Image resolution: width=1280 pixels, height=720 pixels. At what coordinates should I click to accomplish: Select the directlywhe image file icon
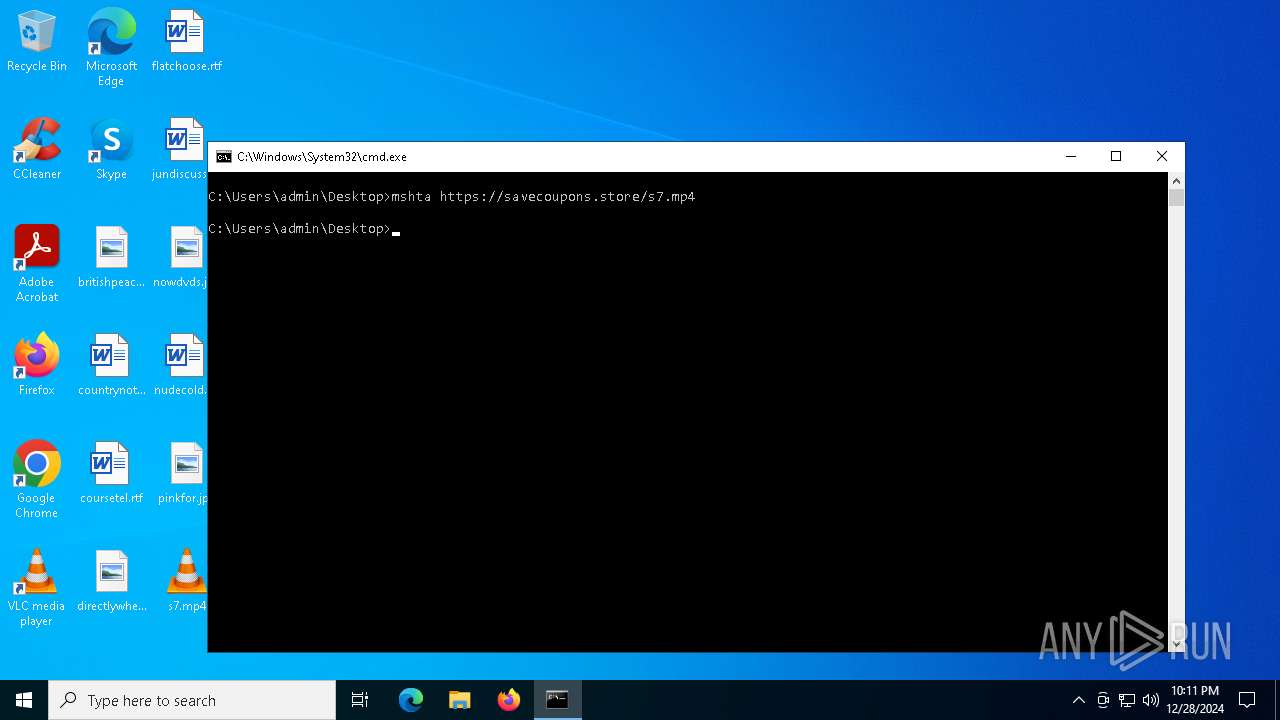coord(111,582)
